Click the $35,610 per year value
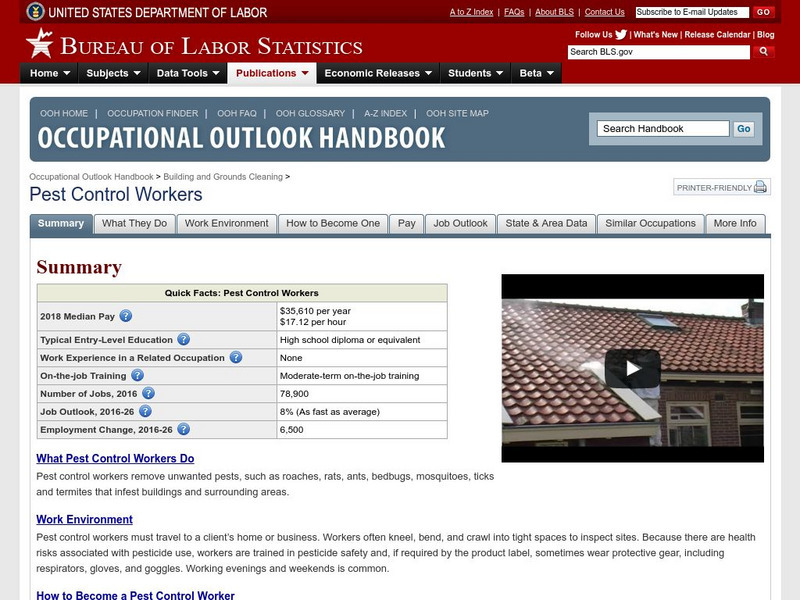This screenshot has width=800, height=600. pos(315,311)
